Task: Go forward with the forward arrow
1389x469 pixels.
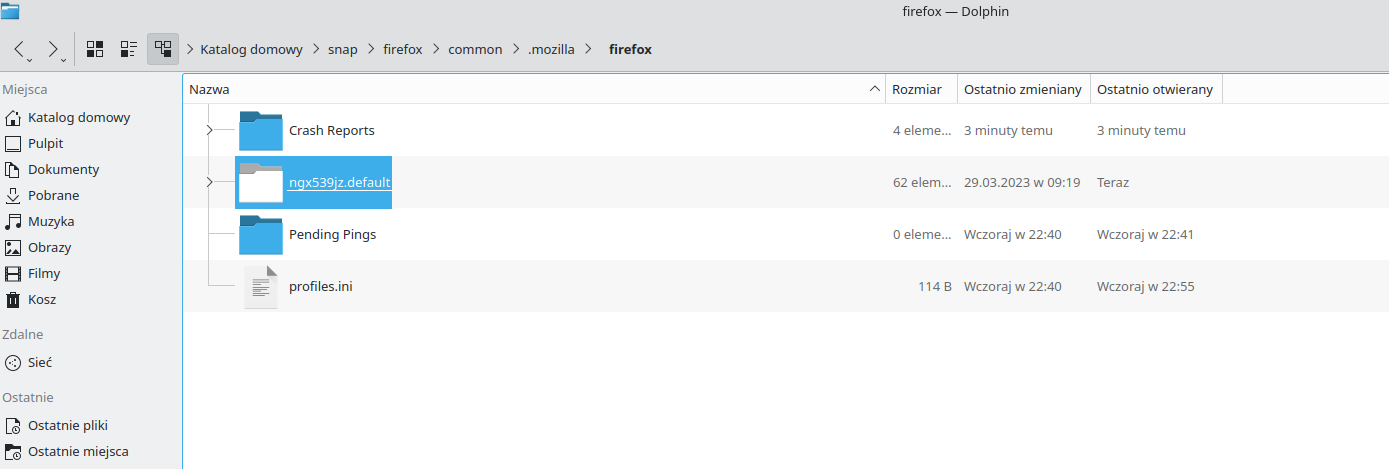Action: coord(55,48)
